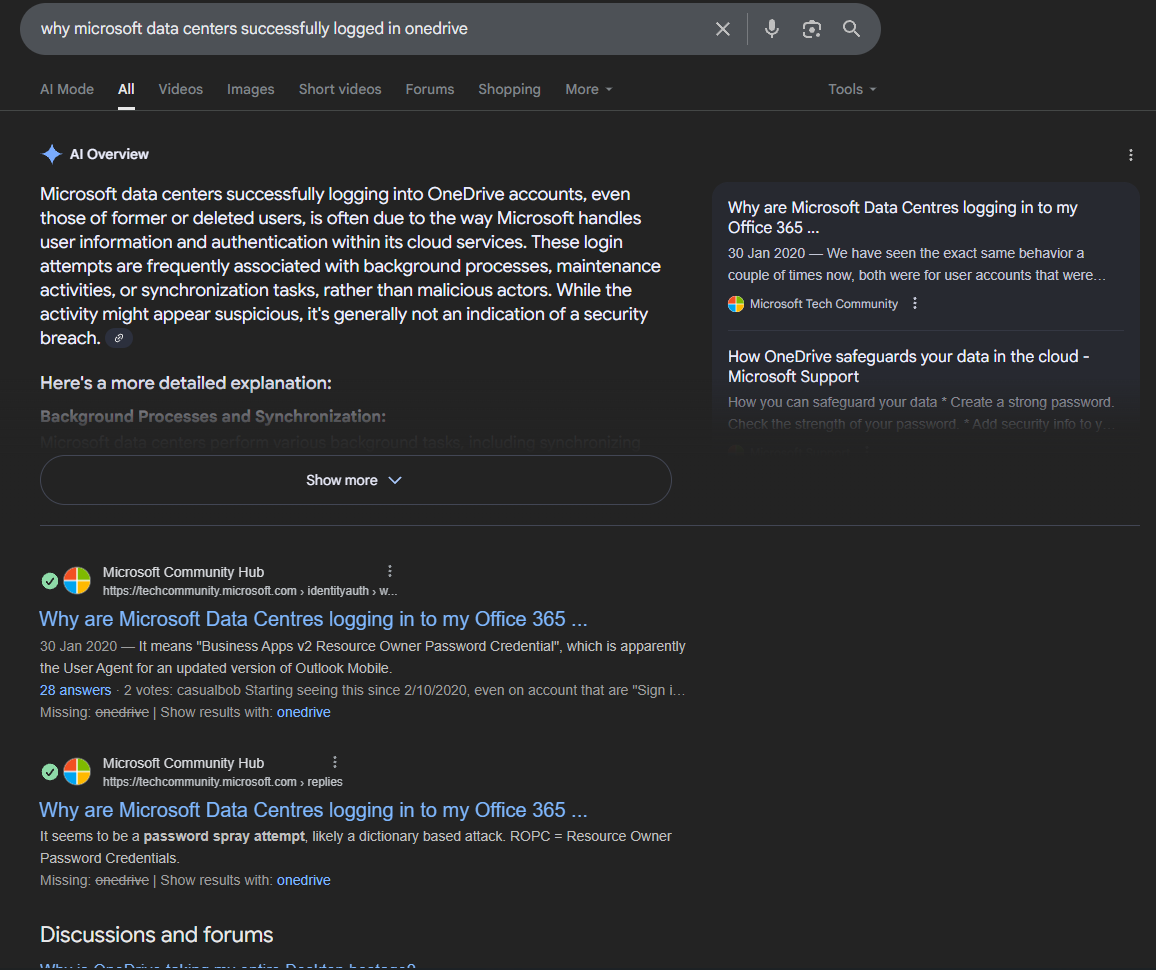1156x970 pixels.
Task: Open three-dot menu beside Microsoft Tech Community source
Action: pyautogui.click(x=915, y=303)
